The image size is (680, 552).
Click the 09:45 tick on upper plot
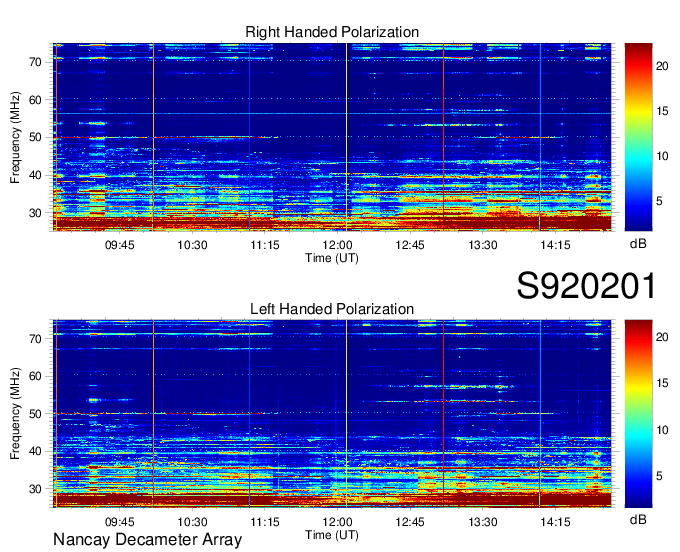pyautogui.click(x=120, y=245)
